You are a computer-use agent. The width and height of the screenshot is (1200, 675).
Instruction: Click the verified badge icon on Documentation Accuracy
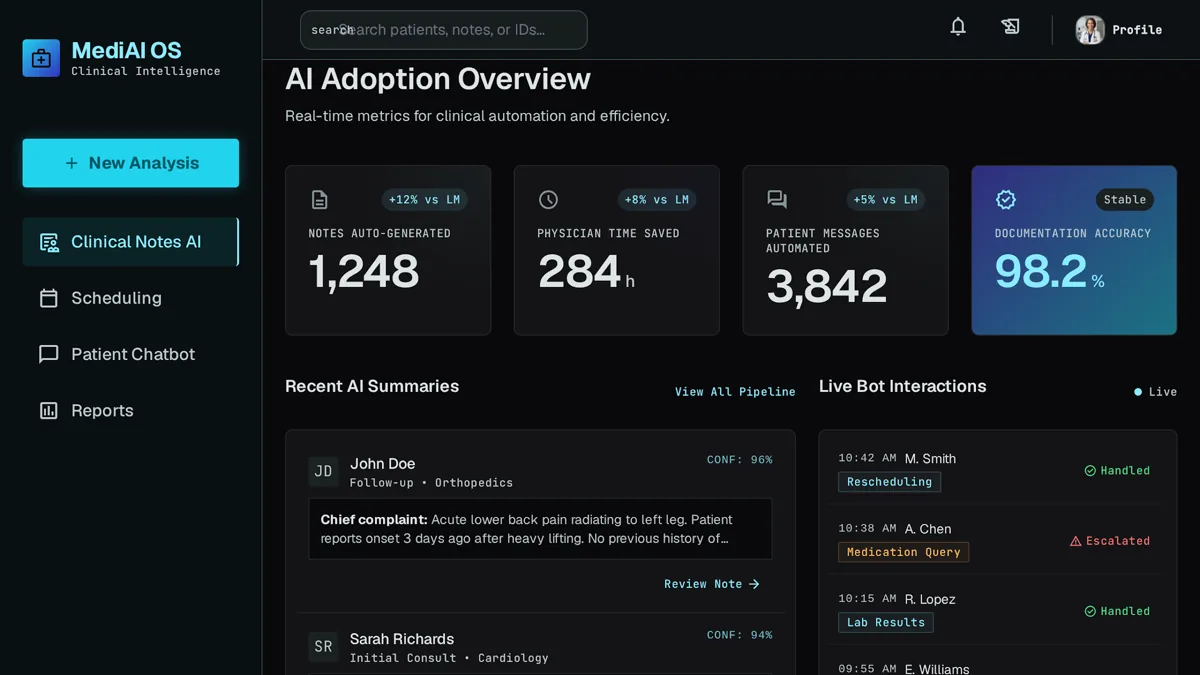[x=1006, y=200]
